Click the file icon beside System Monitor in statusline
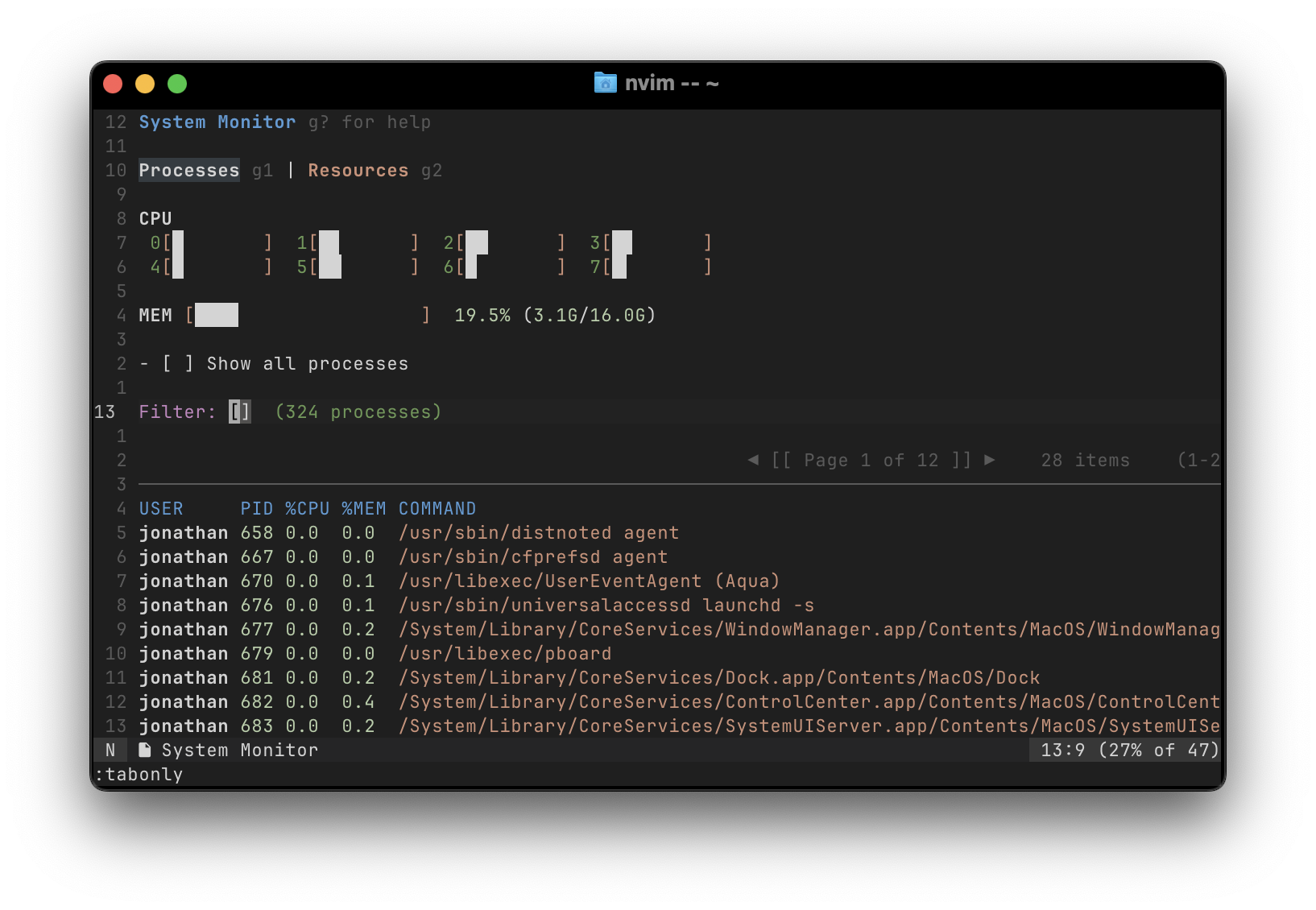 [145, 750]
